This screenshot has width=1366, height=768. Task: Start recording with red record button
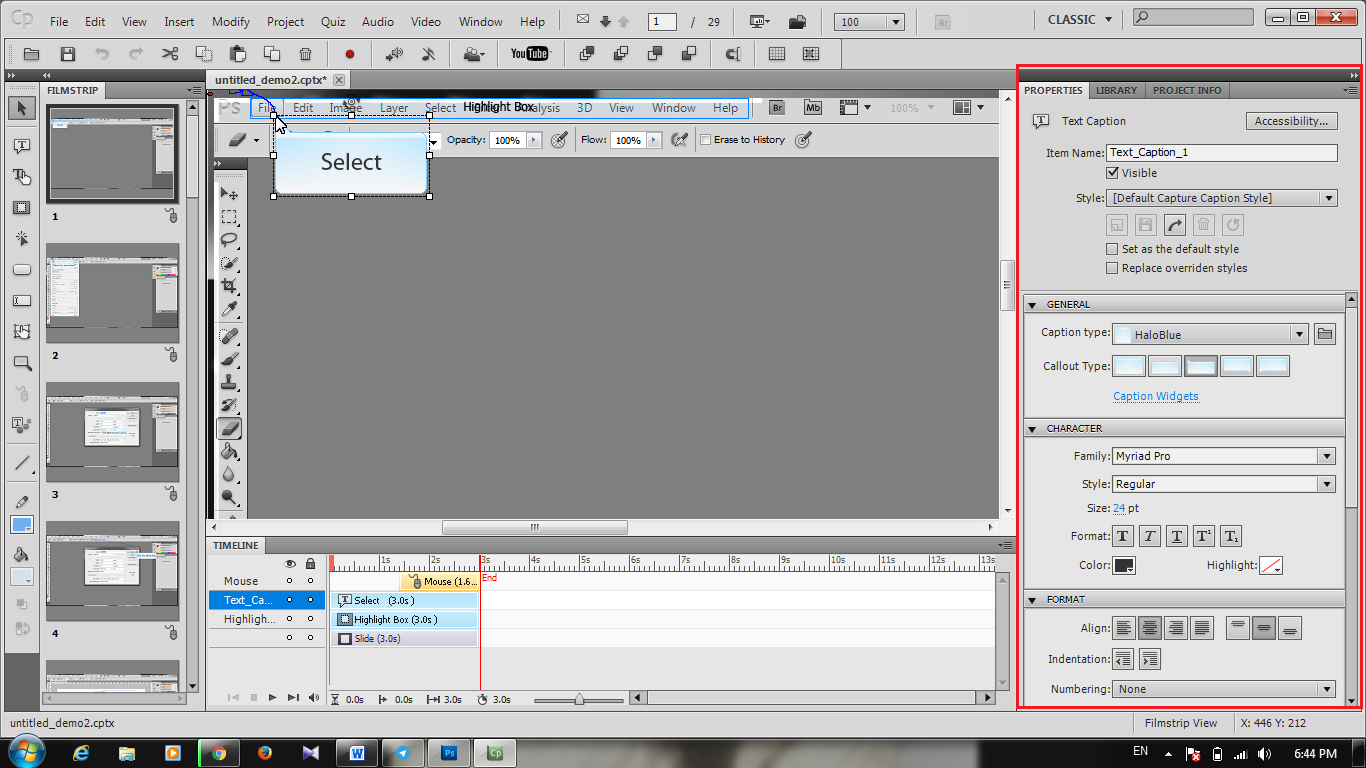coord(350,54)
